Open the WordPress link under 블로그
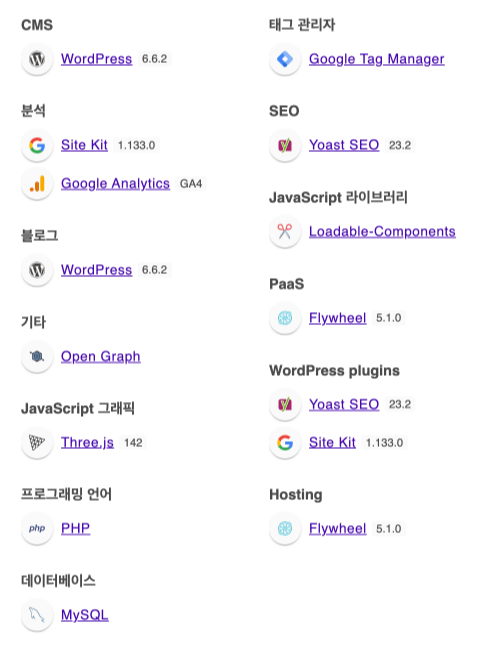This screenshot has height=654, width=490. (96, 270)
